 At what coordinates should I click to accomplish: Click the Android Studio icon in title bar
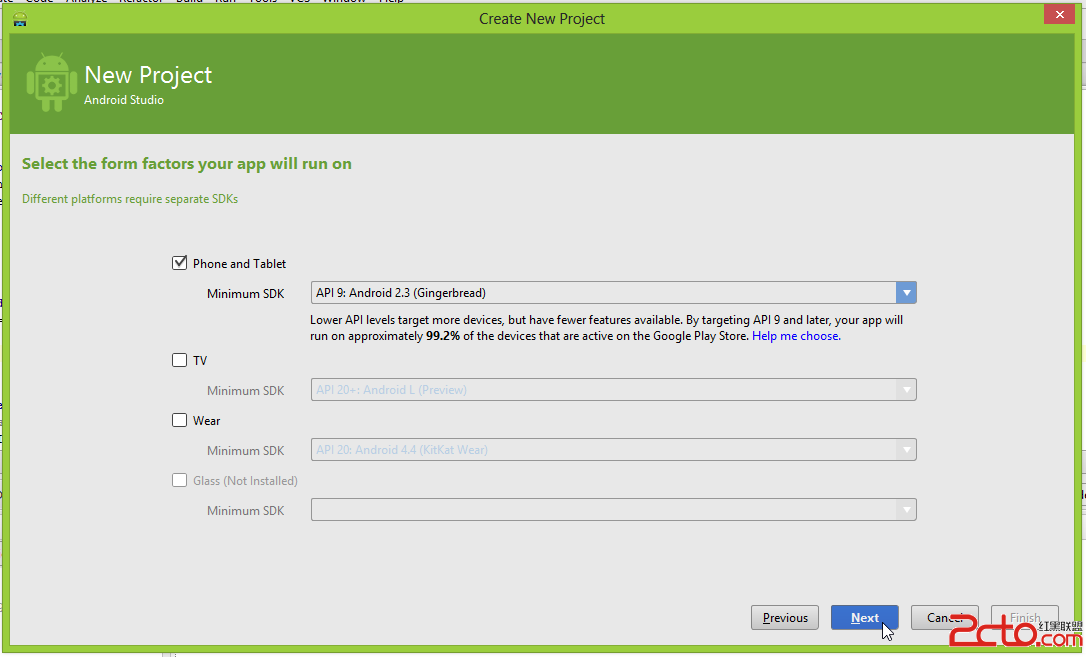[20, 18]
